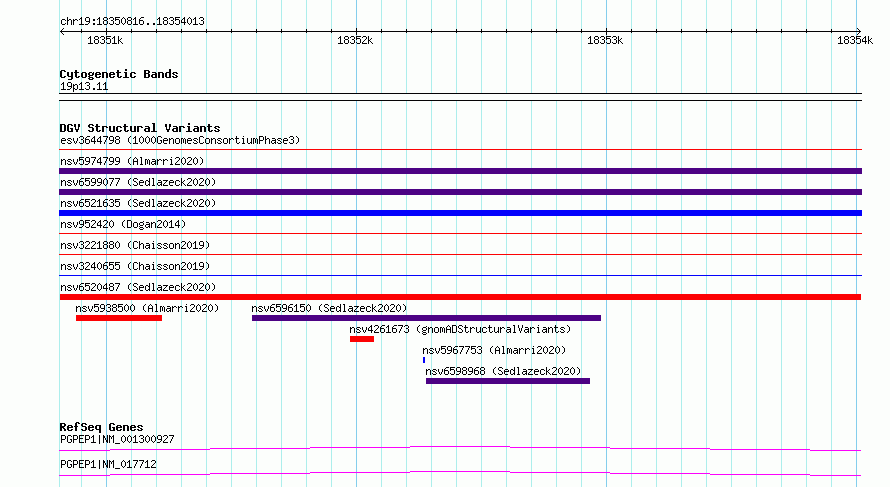This screenshot has width=890, height=487.
Task: Click the right arrow of the ruler
Action: coord(858,31)
